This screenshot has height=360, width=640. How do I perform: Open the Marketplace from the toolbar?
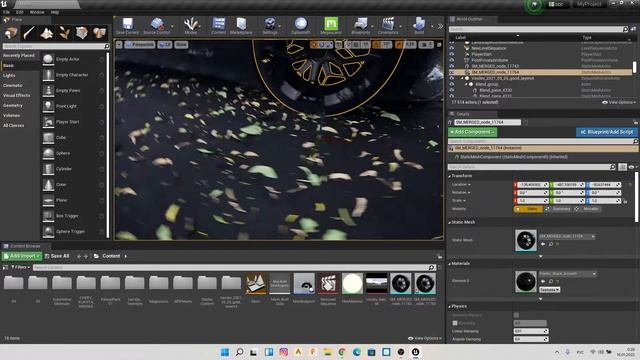coord(241,26)
